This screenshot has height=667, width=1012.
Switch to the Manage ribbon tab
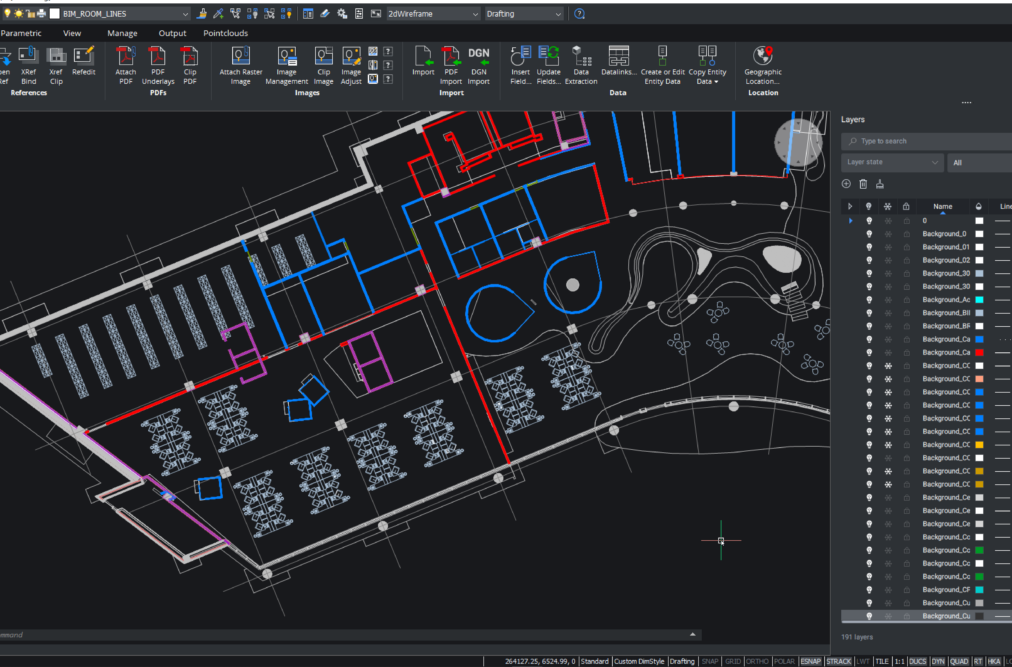(122, 33)
